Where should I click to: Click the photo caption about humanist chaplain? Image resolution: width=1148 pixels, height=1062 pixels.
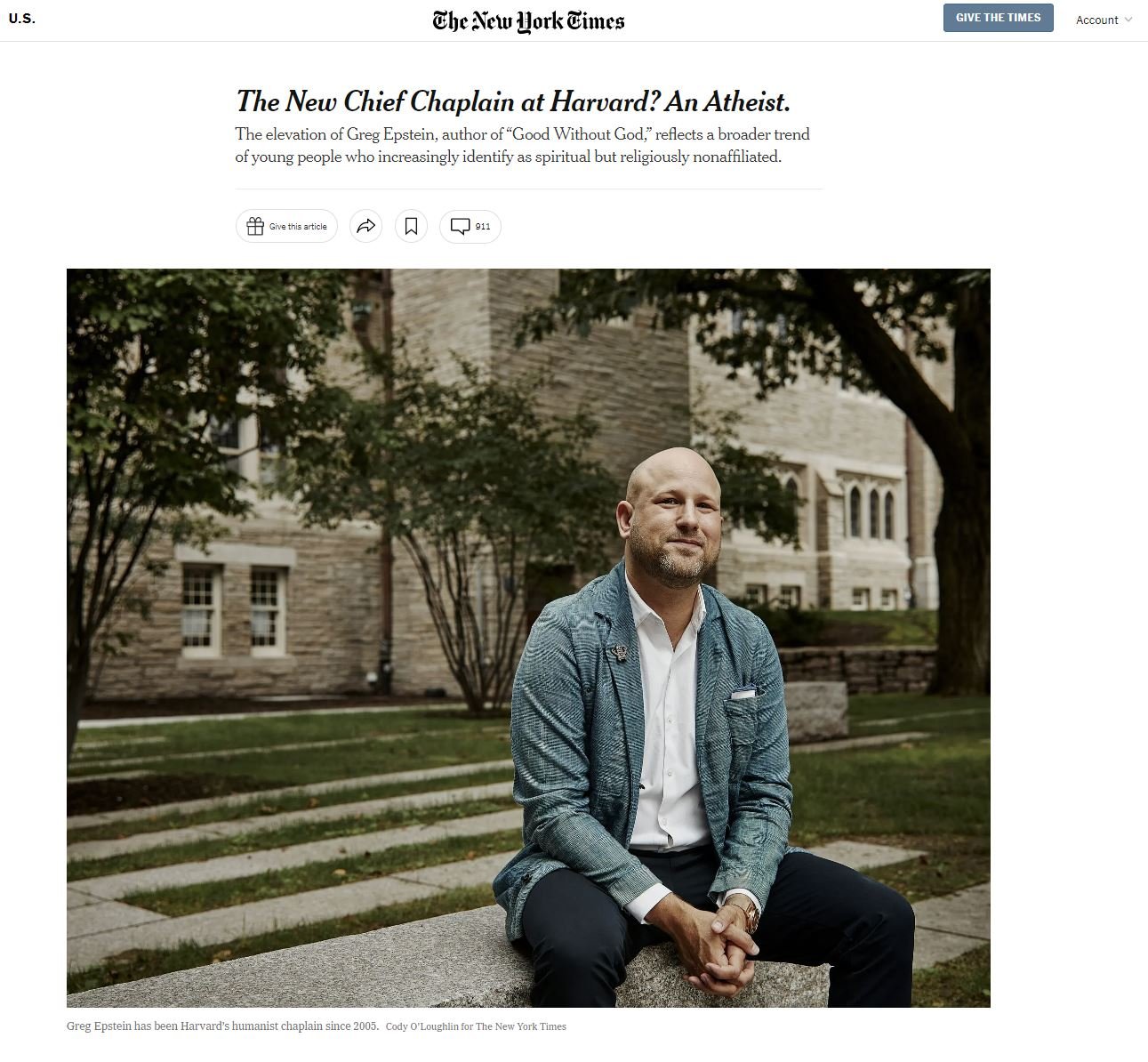pos(222,1026)
